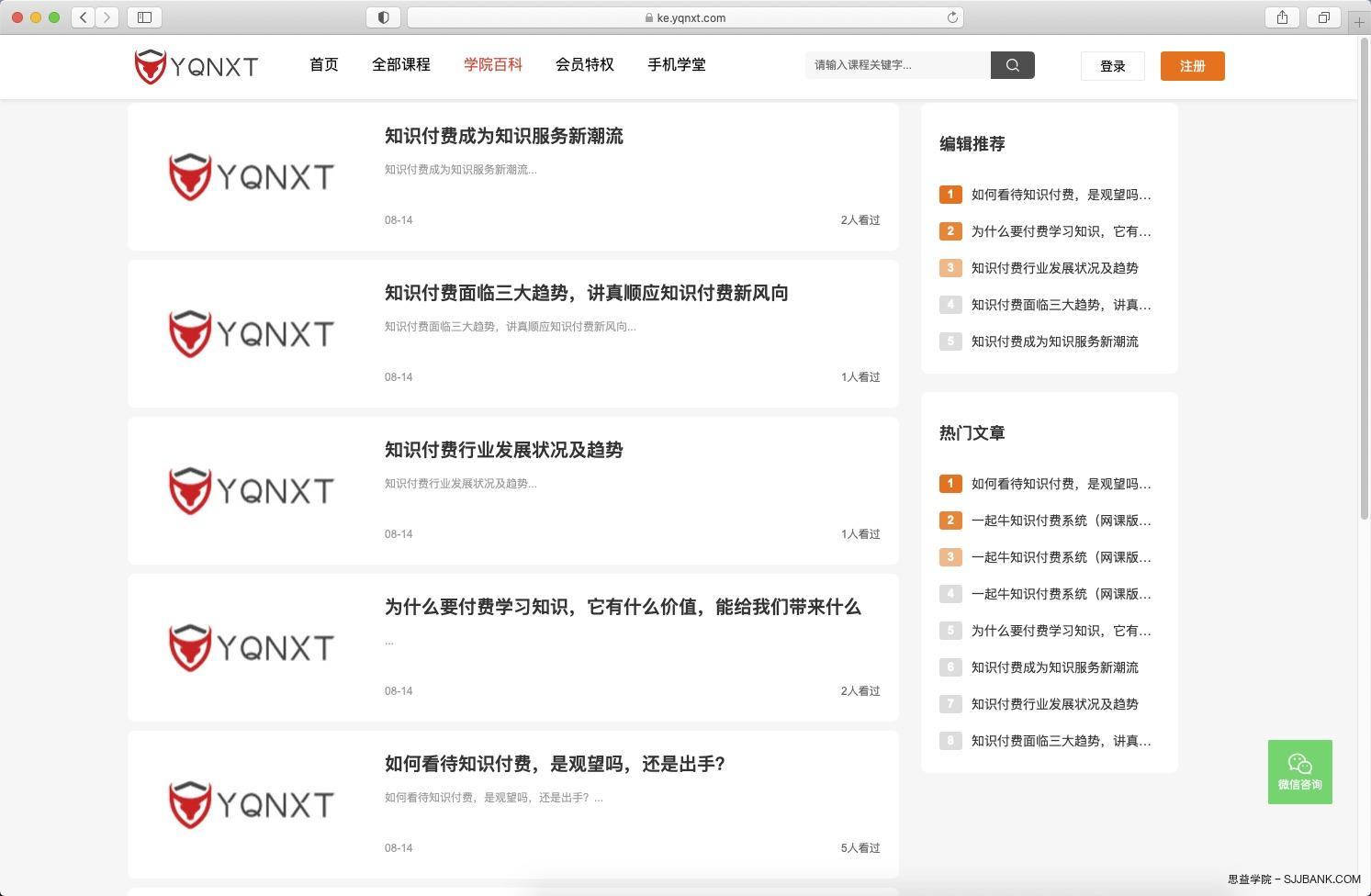Open a new tab with plus icon

click(x=1359, y=22)
